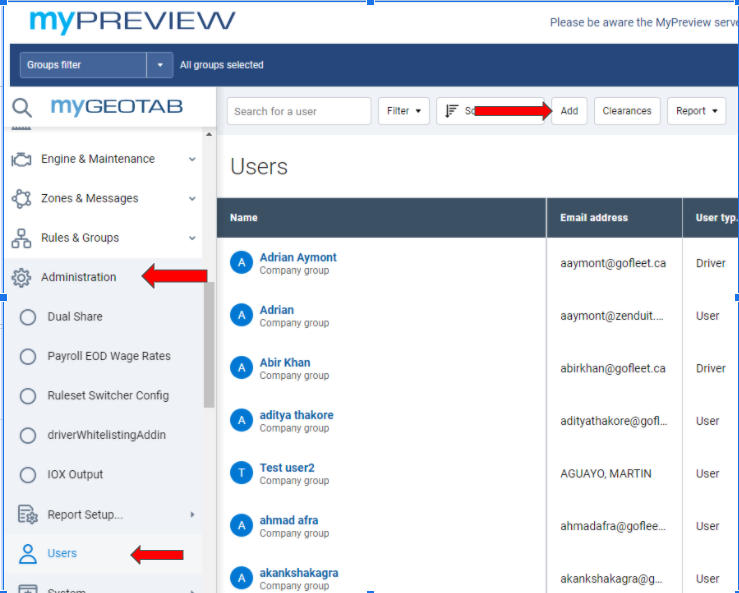Click the Email address column header

tap(614, 218)
